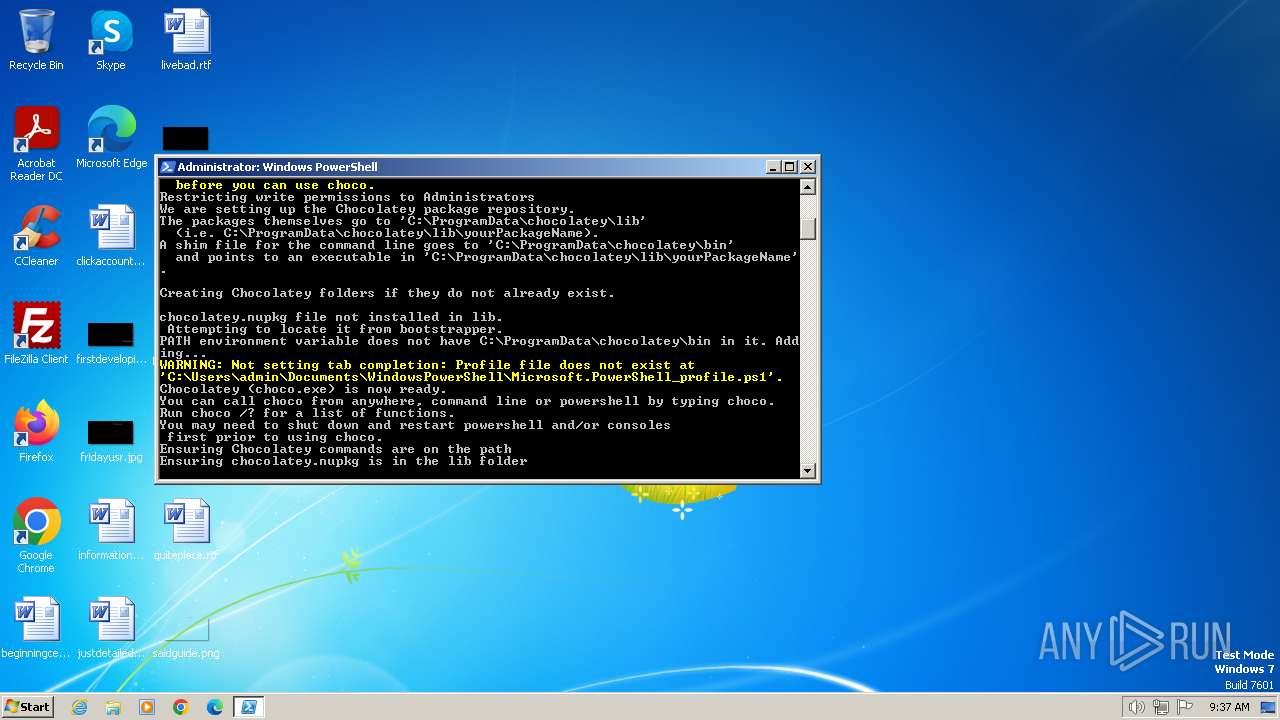Open the volume control in system tray
Image resolution: width=1280 pixels, height=720 pixels.
[x=1136, y=707]
